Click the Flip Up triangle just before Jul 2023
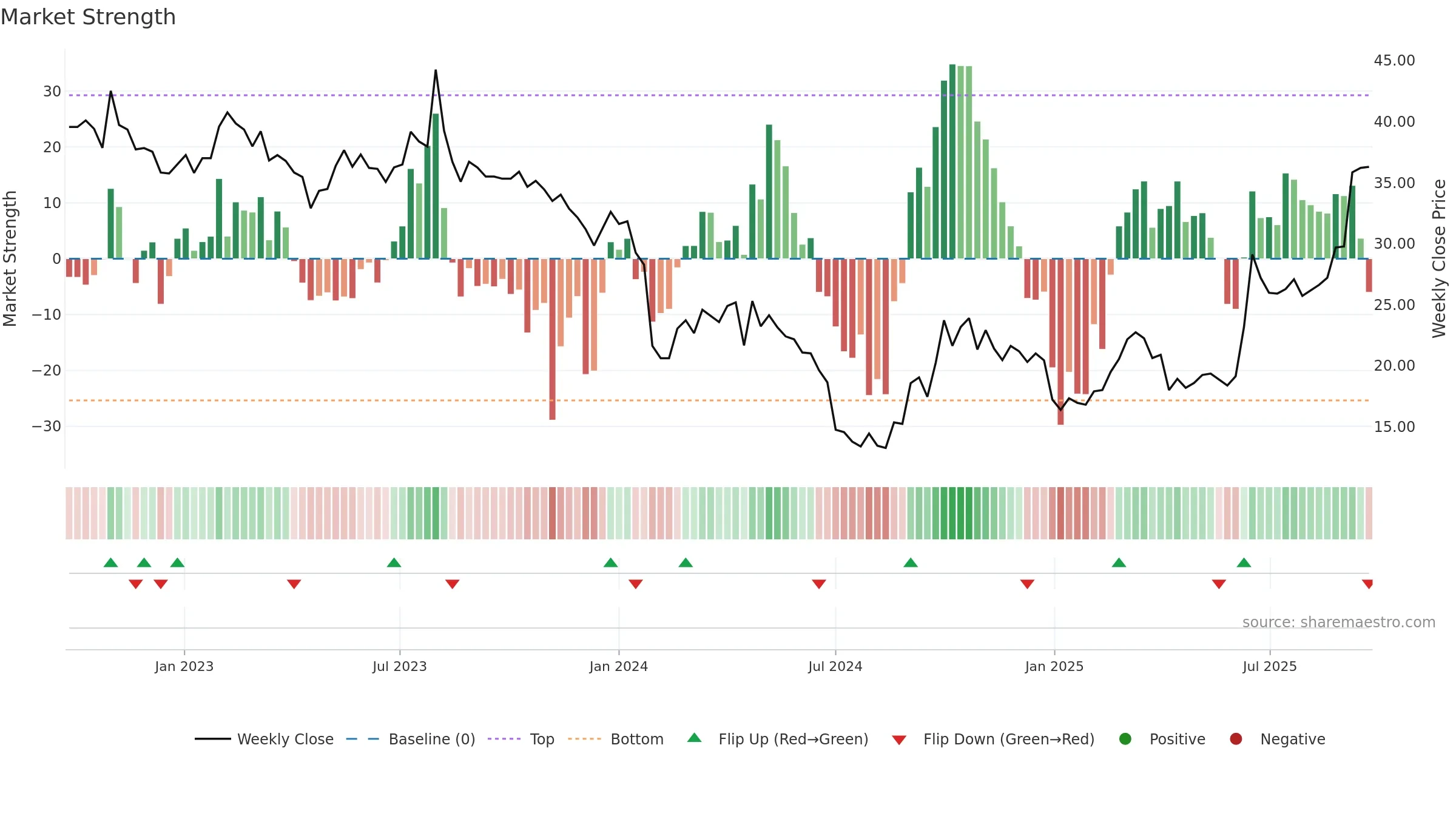The height and width of the screenshot is (819, 1456). click(394, 562)
